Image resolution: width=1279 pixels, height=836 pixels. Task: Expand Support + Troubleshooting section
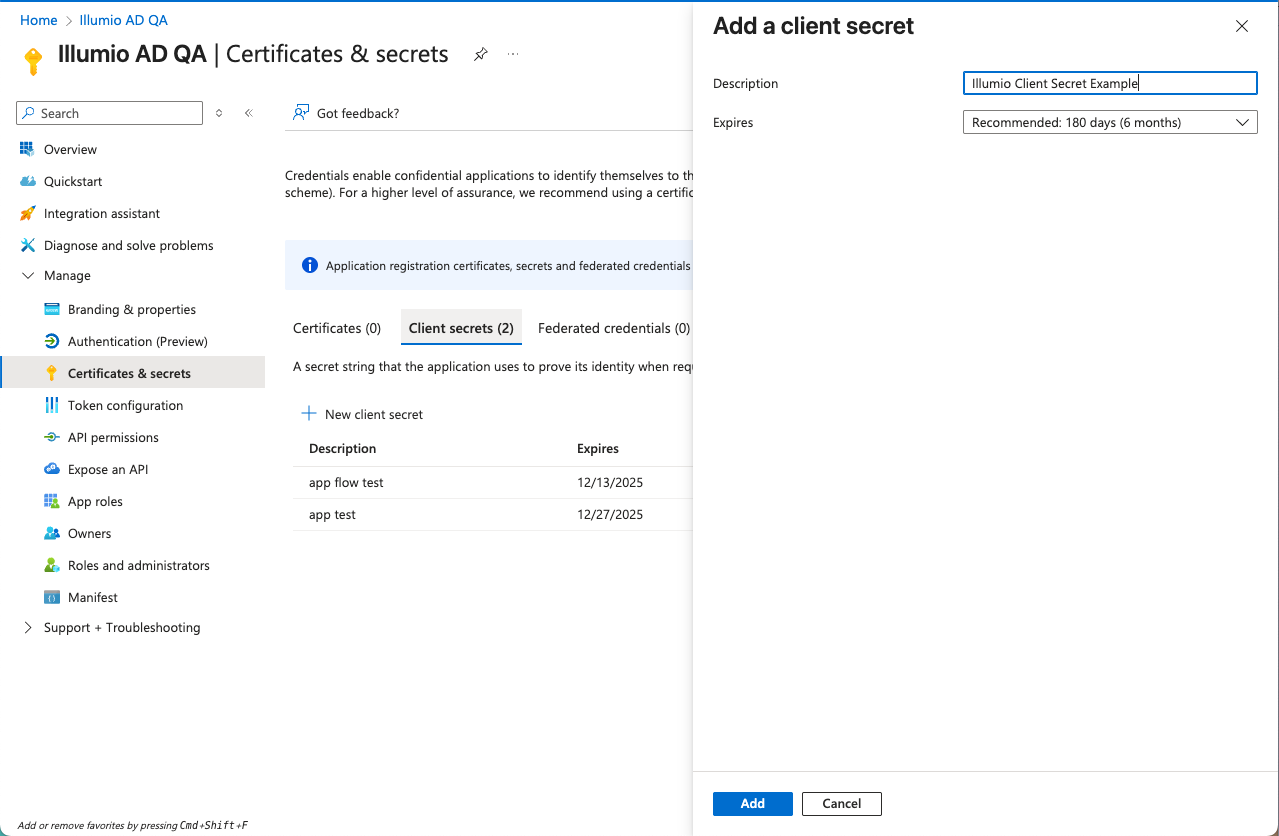(x=27, y=627)
